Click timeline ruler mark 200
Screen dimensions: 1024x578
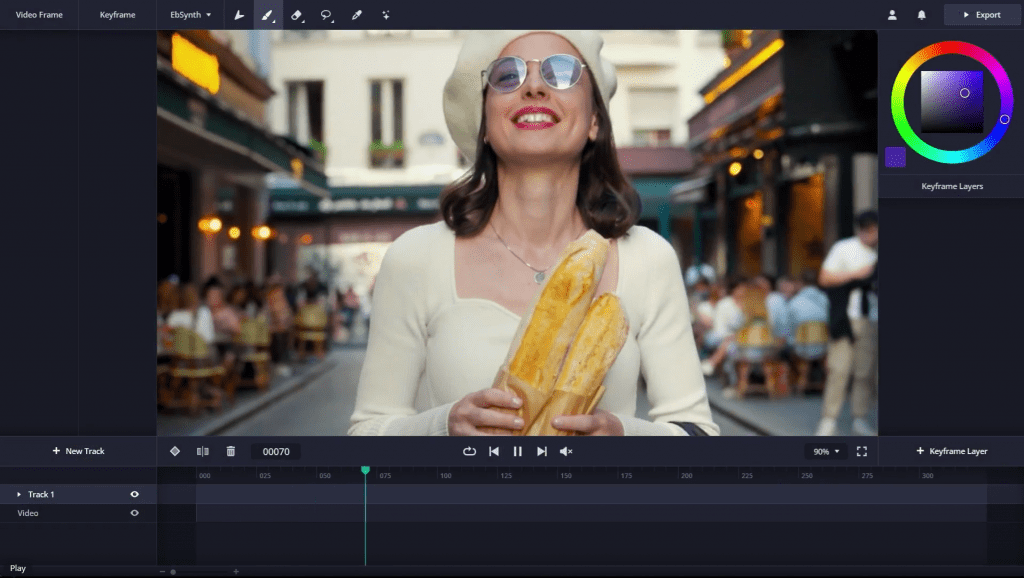(x=686, y=475)
